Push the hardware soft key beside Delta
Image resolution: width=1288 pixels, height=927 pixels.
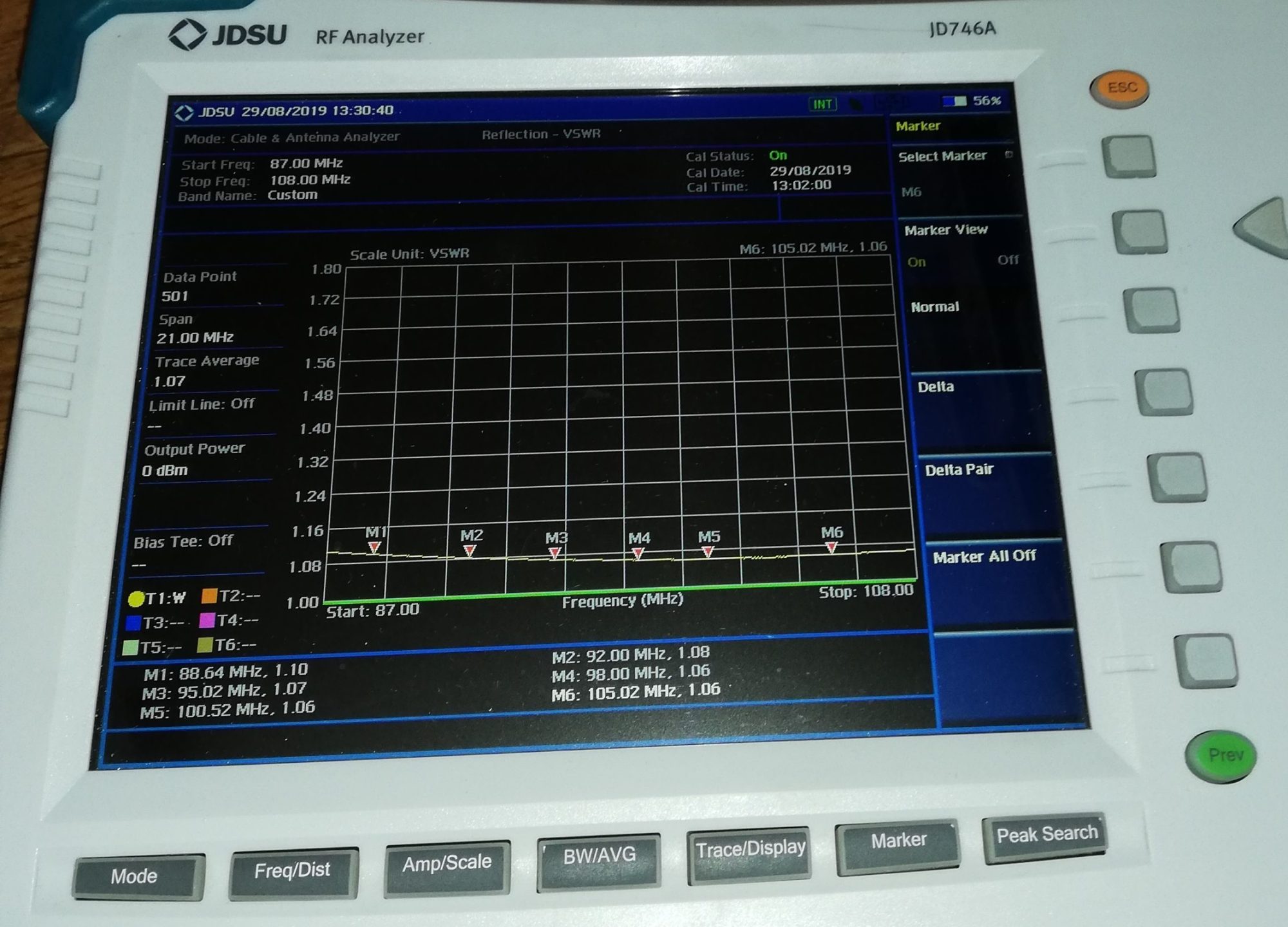pos(1164,392)
